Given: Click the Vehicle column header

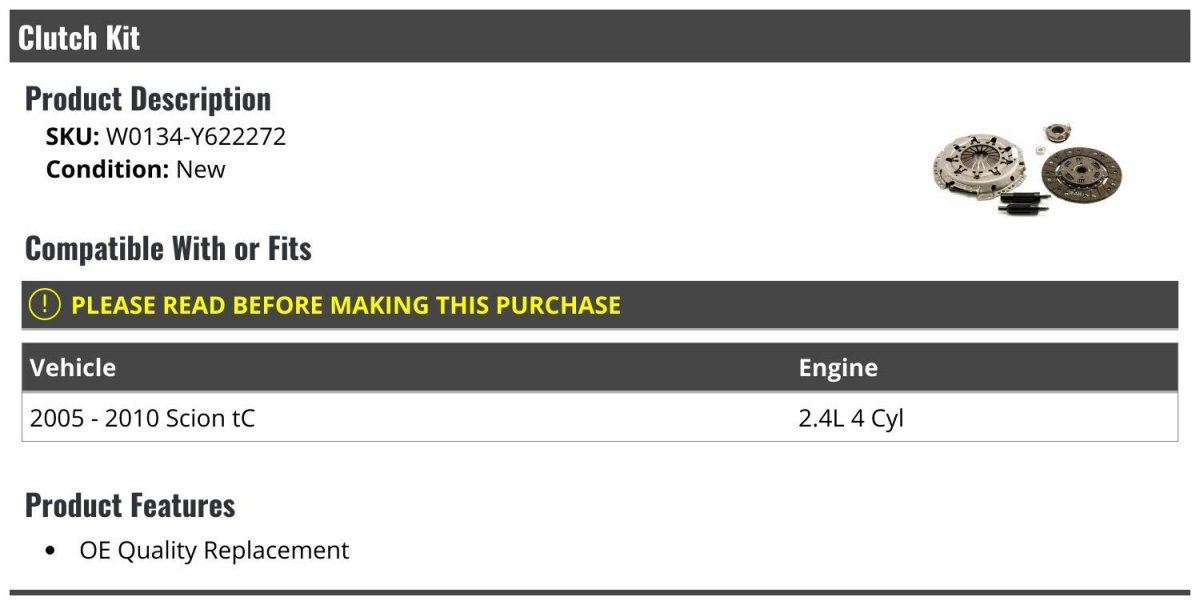Looking at the screenshot, I should 73,367.
